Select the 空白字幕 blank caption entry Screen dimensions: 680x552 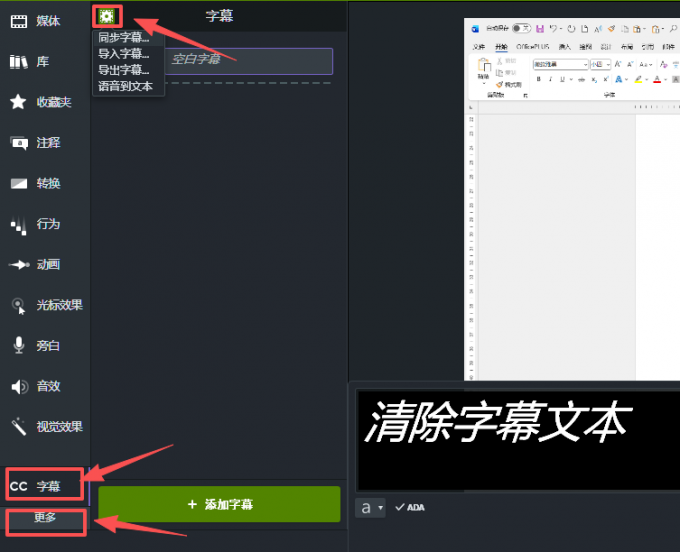(248, 61)
